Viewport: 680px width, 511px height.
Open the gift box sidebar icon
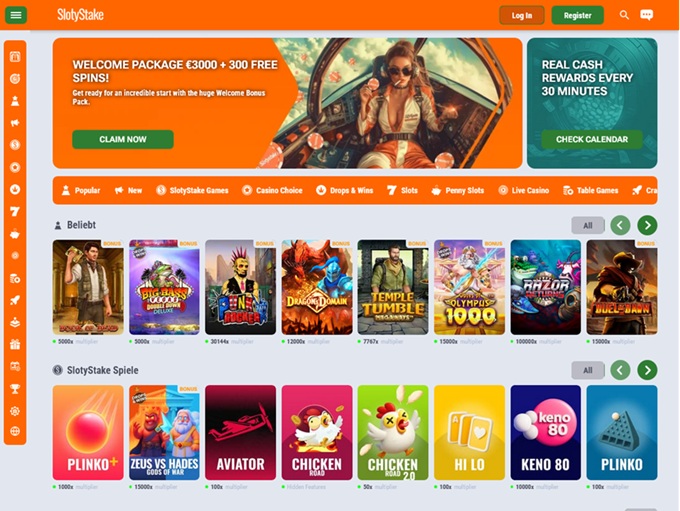click(15, 345)
